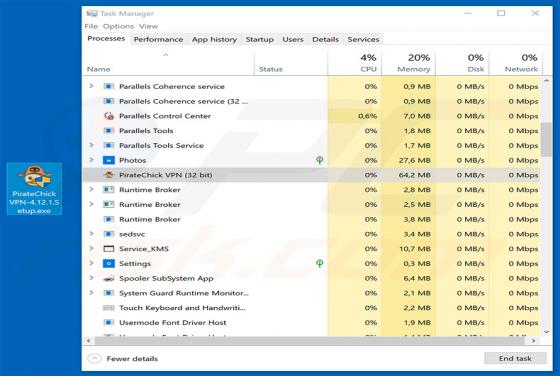Click the vertical scrollbar up arrow
The width and height of the screenshot is (560, 376).
coord(546,81)
